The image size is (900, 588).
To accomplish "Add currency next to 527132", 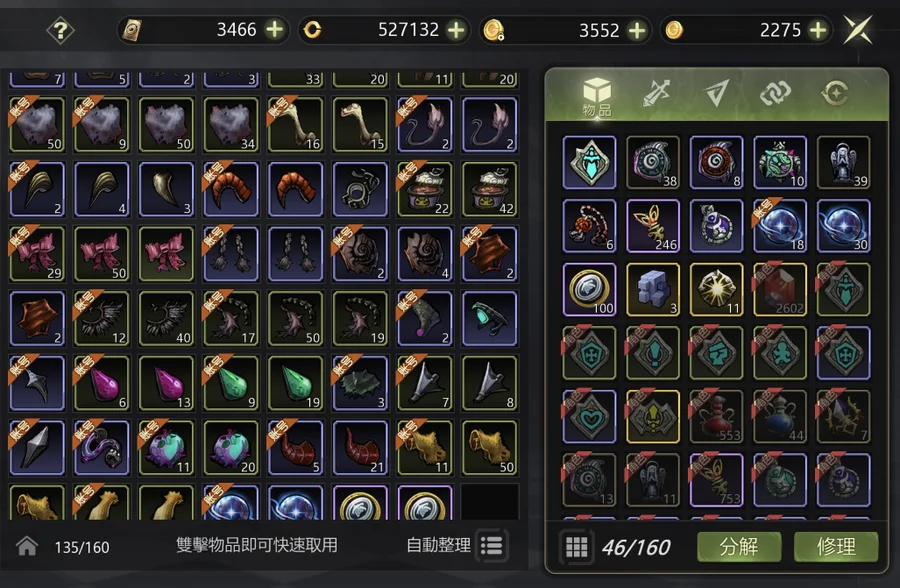I will (456, 30).
